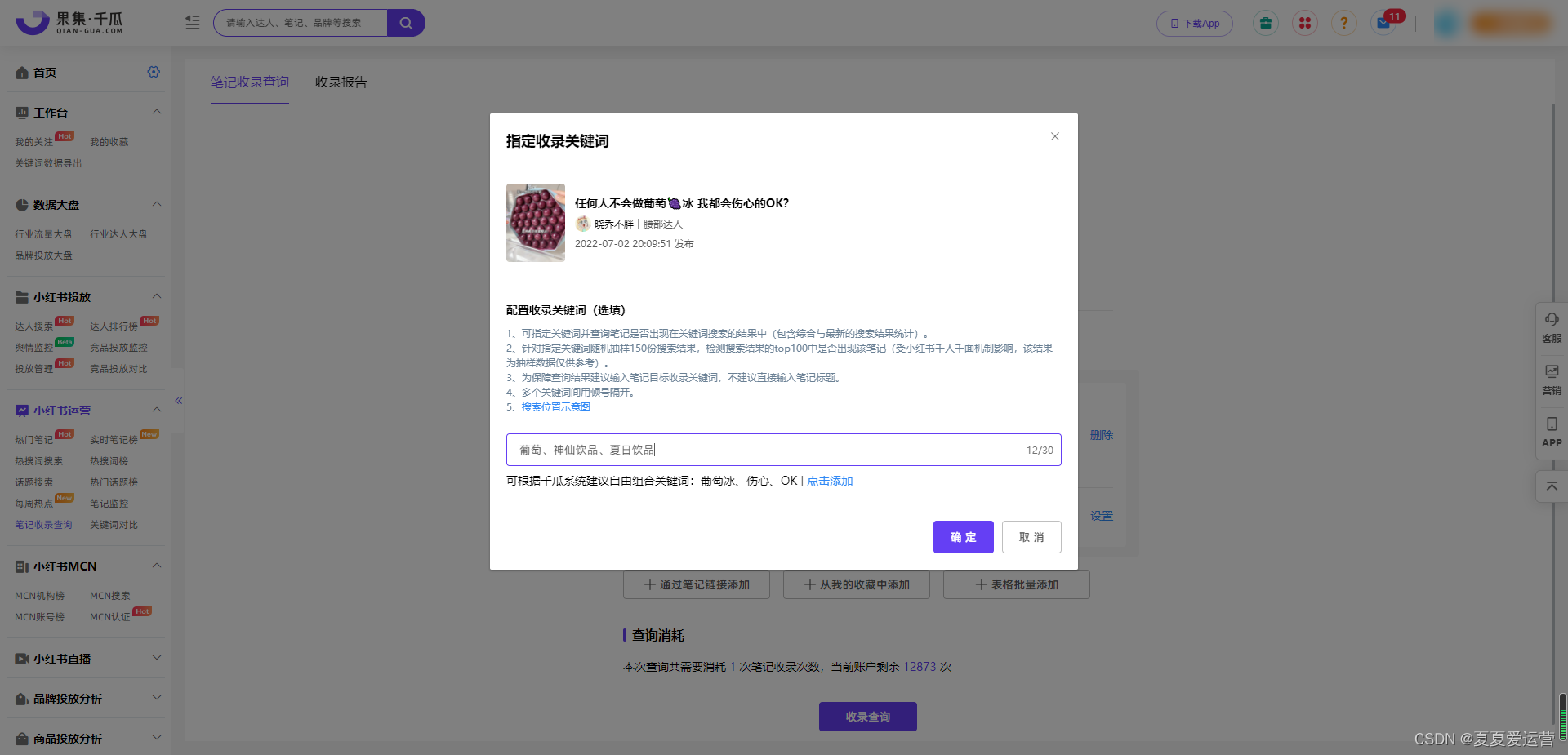Click the 删除 link behind dialog
This screenshot has height=755, width=1568.
[x=1102, y=435]
